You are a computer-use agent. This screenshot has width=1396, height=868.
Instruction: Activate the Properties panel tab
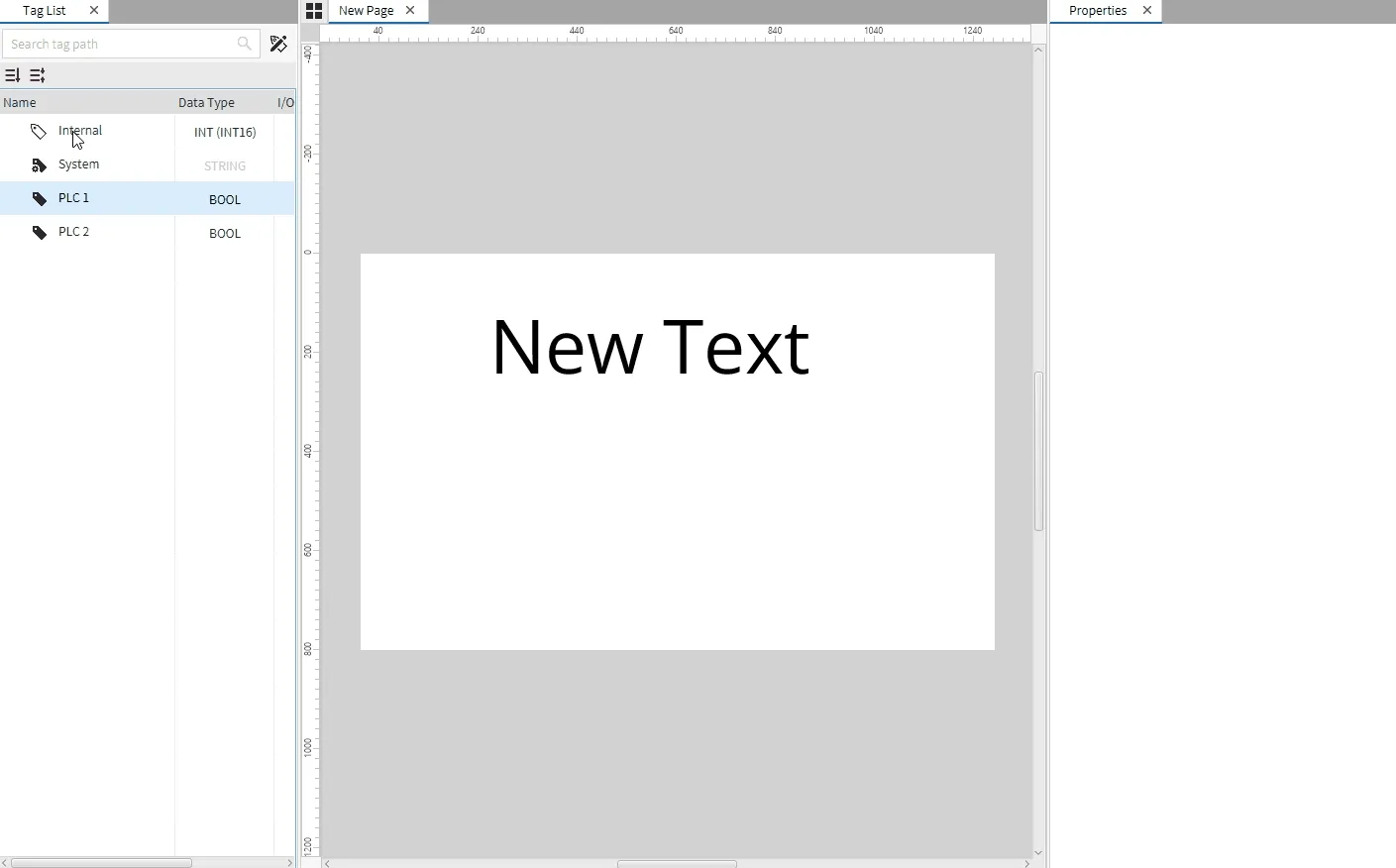click(1097, 11)
